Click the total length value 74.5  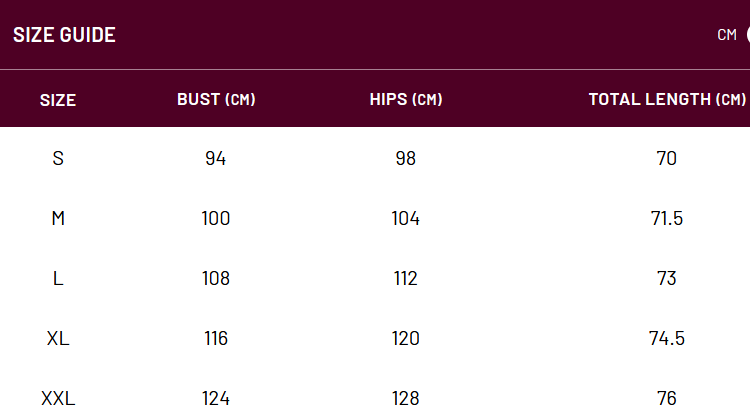pos(667,339)
